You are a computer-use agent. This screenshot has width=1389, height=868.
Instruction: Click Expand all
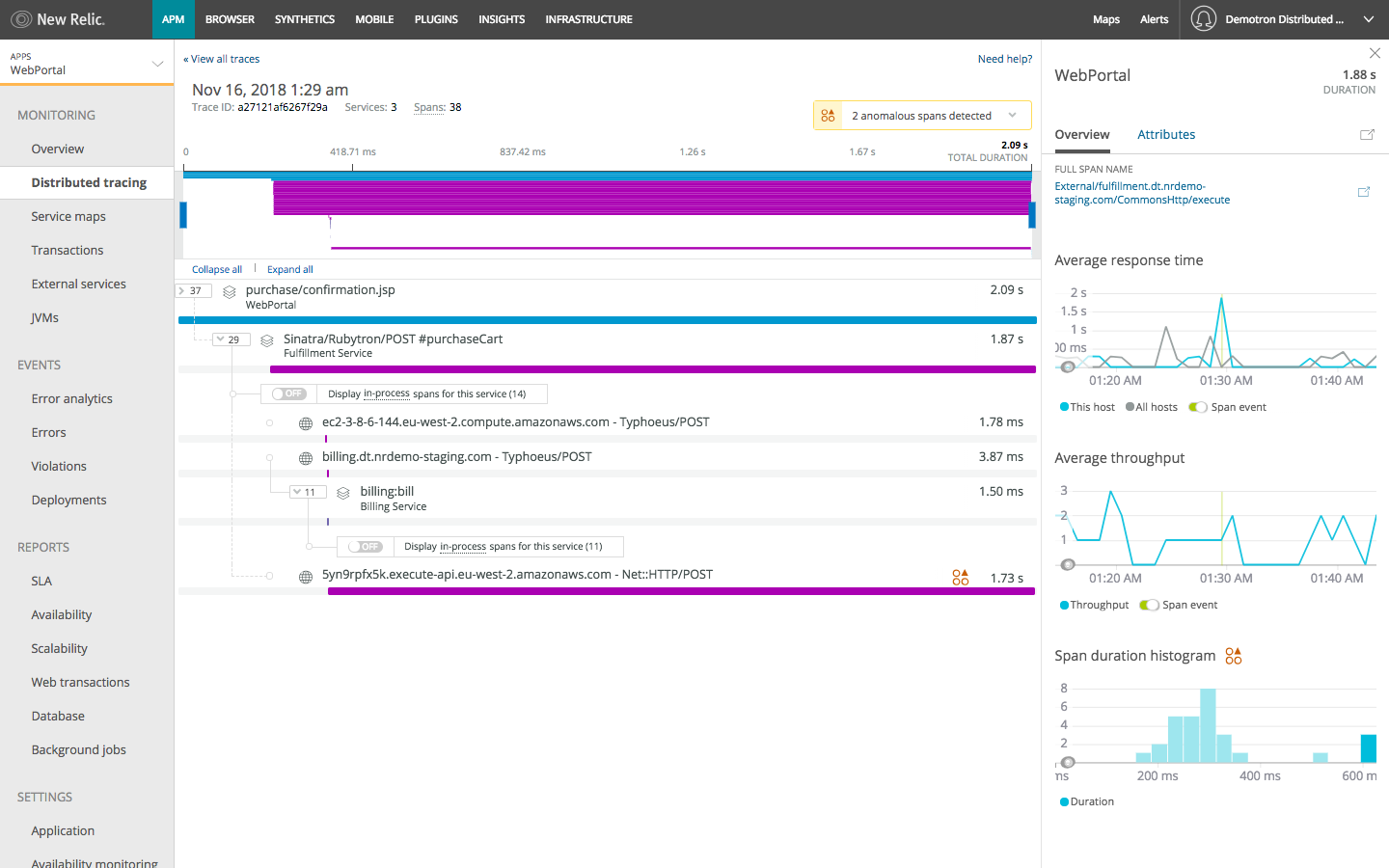(290, 270)
